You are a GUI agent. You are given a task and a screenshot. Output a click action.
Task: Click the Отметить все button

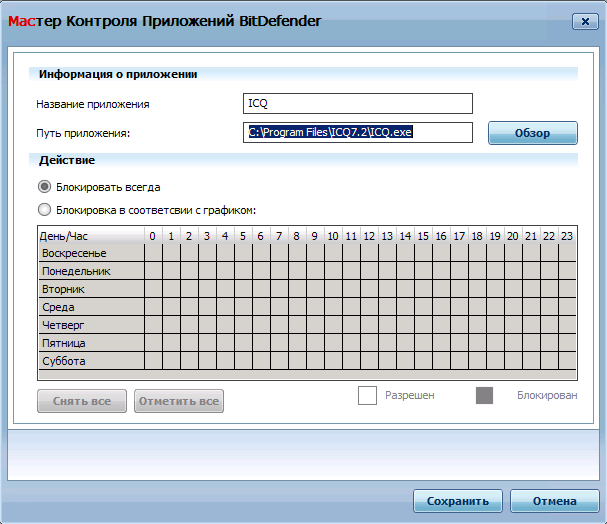[179, 401]
